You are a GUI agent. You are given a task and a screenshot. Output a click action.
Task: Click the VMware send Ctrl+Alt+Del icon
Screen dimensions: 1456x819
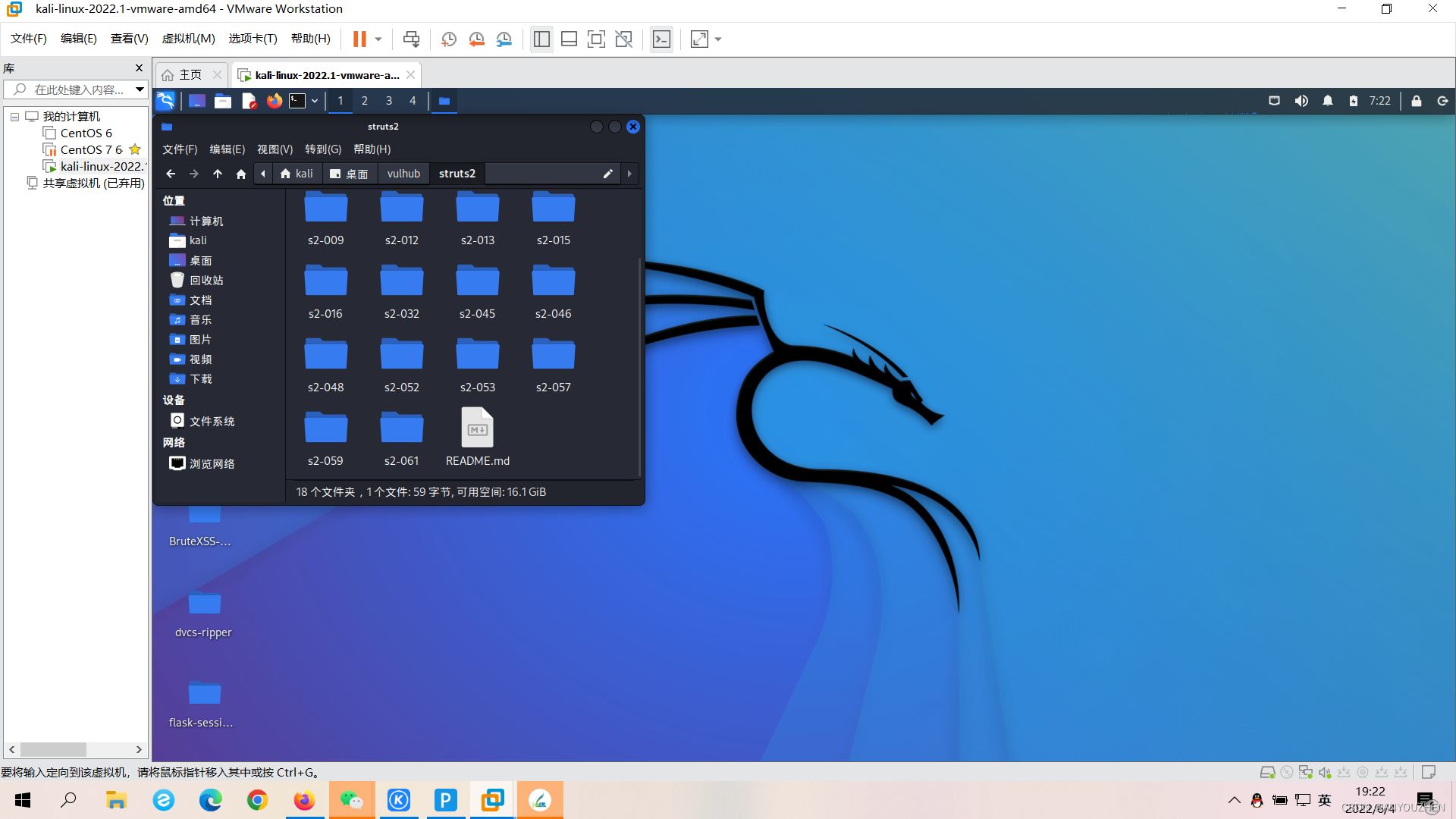411,39
